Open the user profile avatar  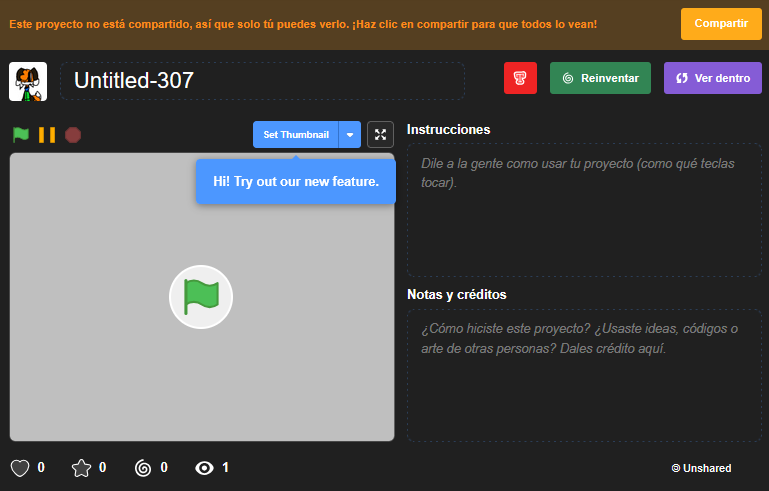(28, 81)
